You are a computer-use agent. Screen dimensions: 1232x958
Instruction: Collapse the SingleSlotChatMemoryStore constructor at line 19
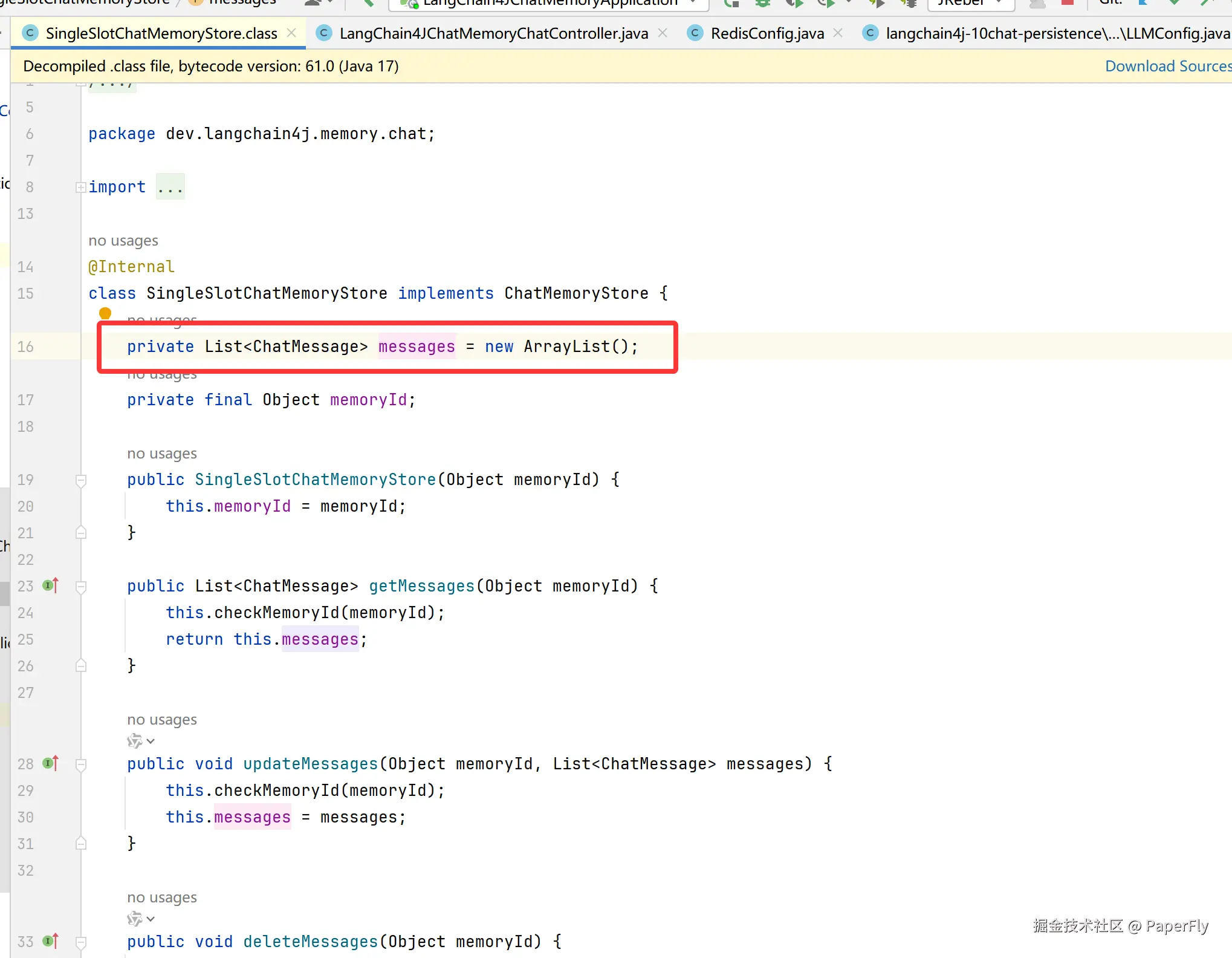point(81,480)
